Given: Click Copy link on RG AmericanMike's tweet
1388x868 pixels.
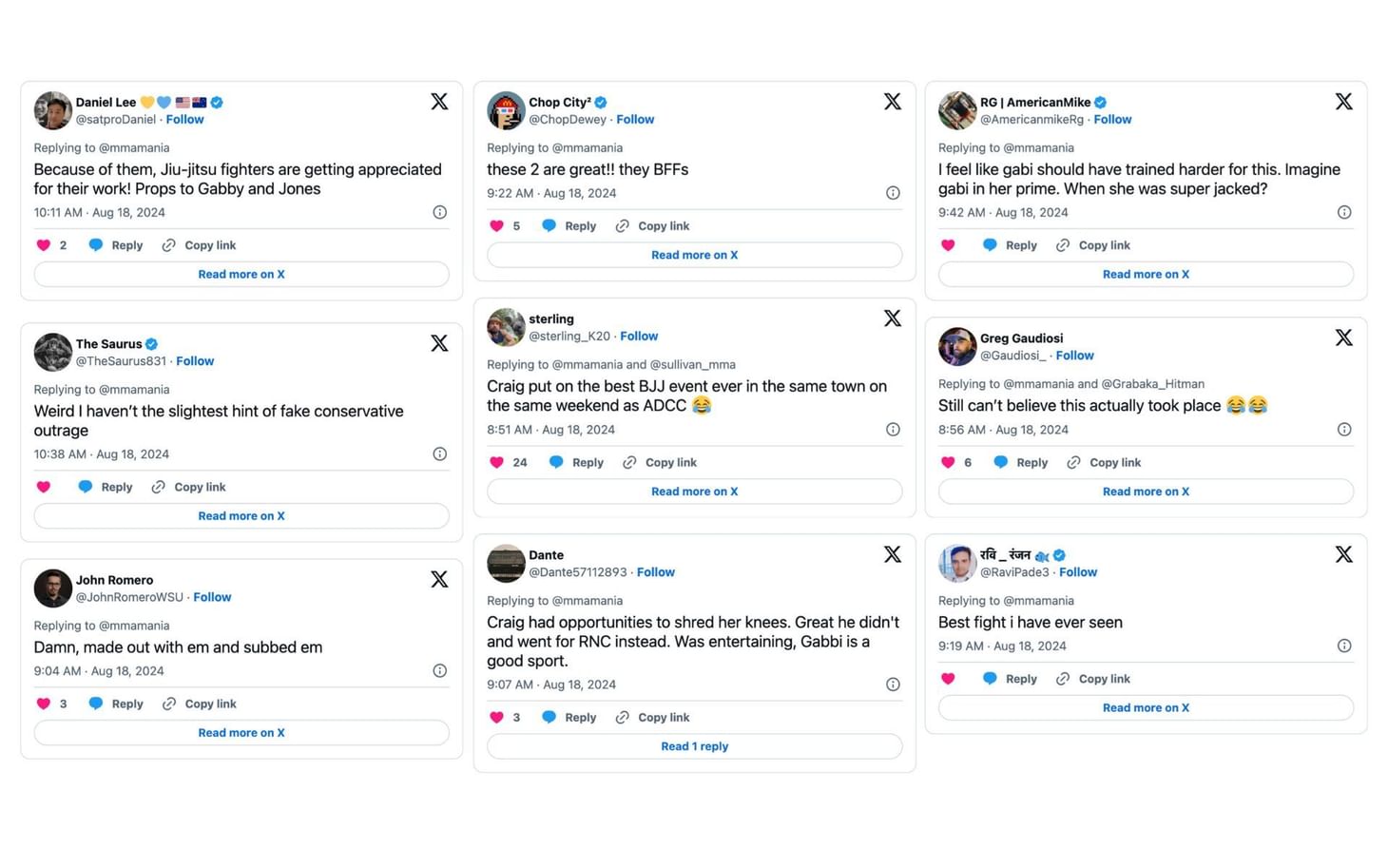Looking at the screenshot, I should [x=1104, y=245].
